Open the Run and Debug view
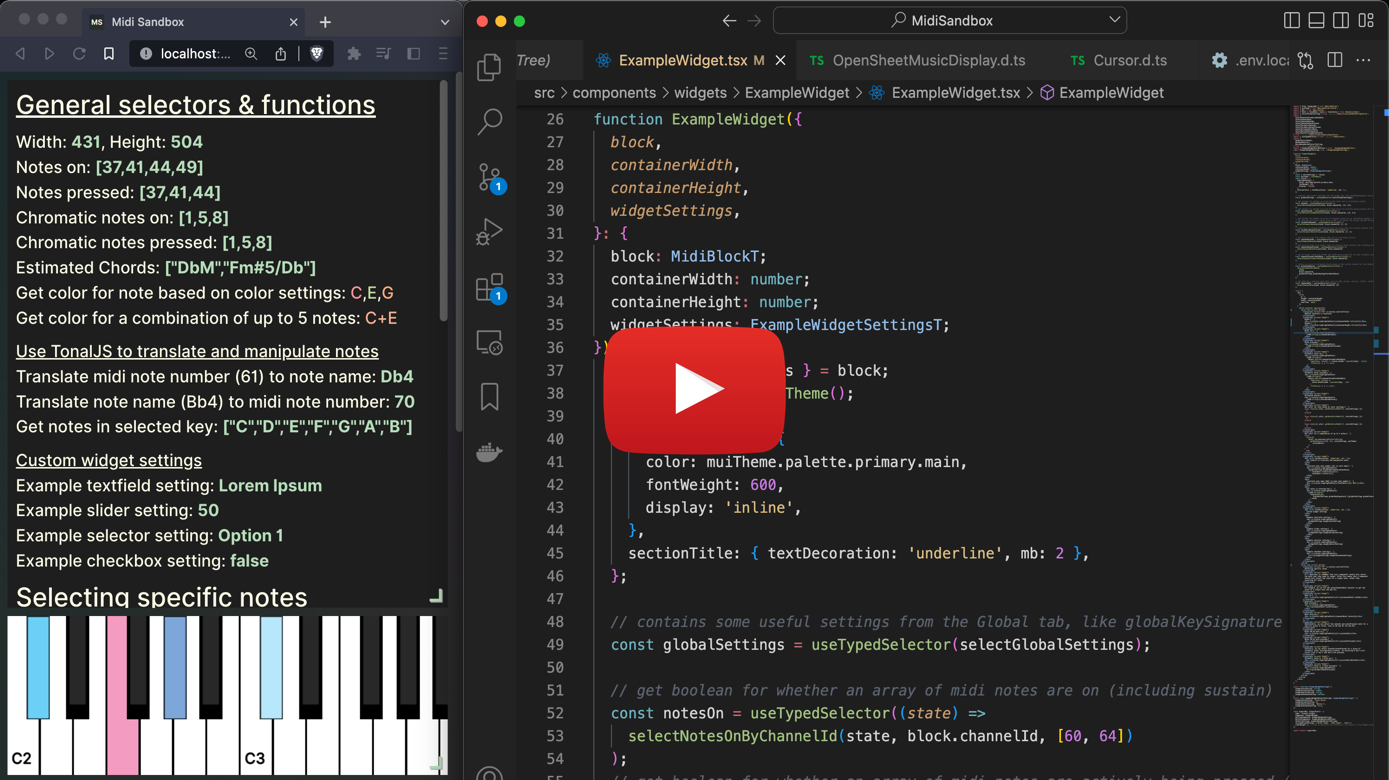Image resolution: width=1389 pixels, height=780 pixels. (x=489, y=232)
